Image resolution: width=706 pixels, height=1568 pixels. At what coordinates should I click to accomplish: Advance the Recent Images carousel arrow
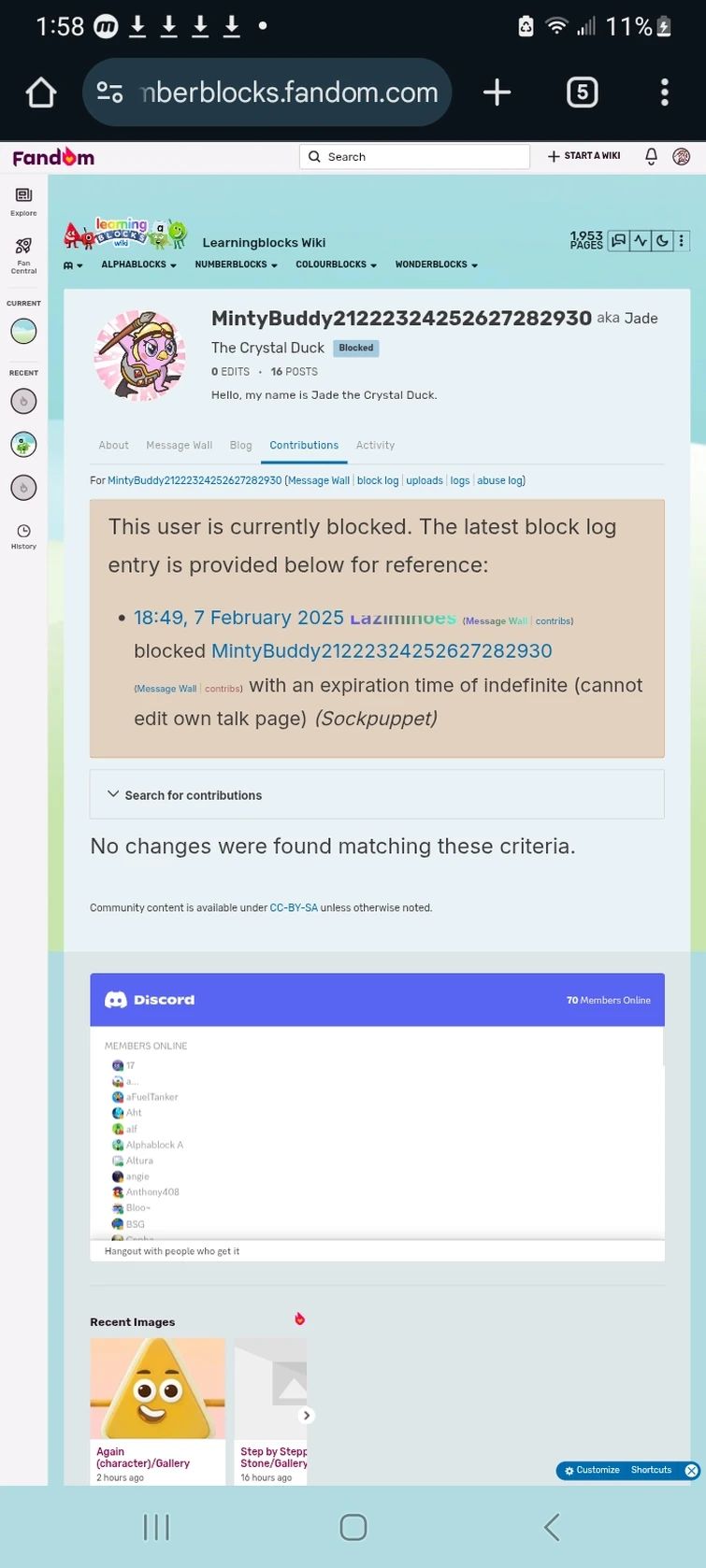coord(306,1415)
